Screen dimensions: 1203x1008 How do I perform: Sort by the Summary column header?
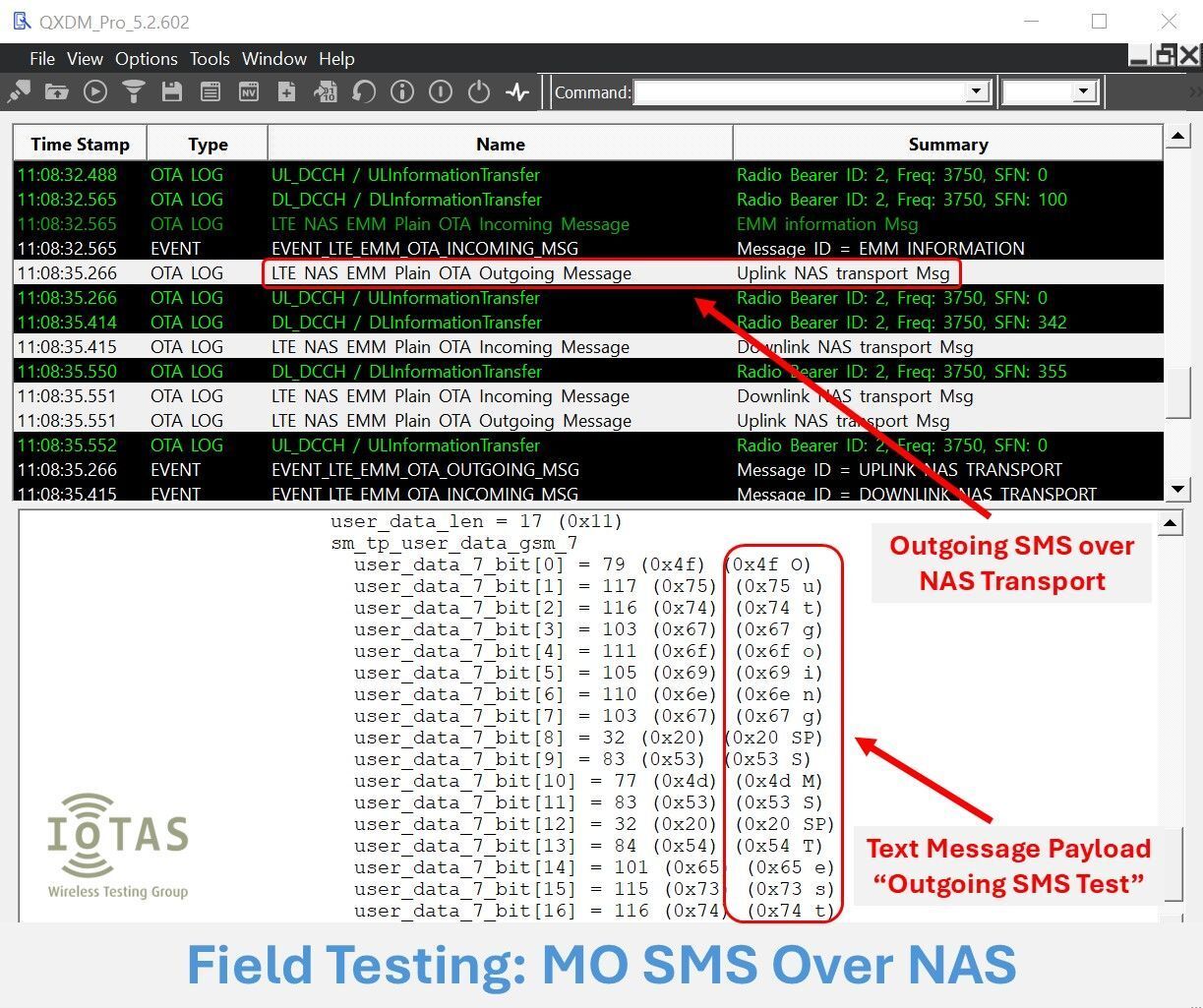(x=948, y=144)
